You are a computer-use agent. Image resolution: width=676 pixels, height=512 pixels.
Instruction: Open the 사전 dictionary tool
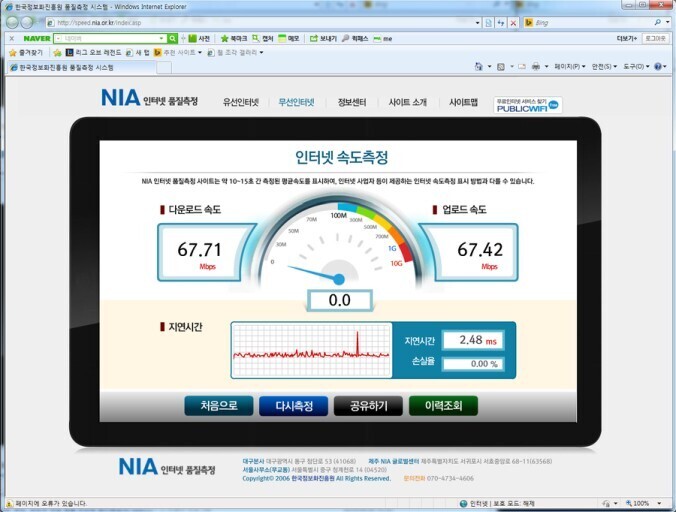(199, 38)
